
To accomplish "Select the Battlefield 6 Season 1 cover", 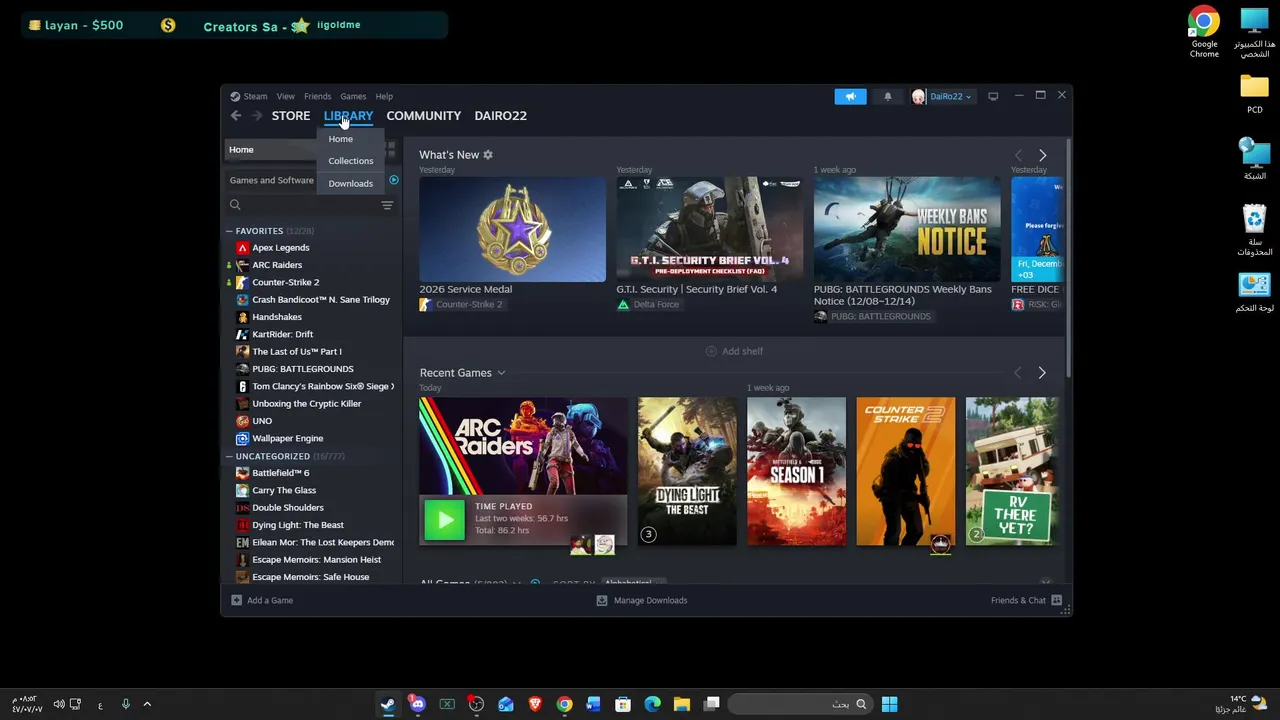I will tap(796, 471).
